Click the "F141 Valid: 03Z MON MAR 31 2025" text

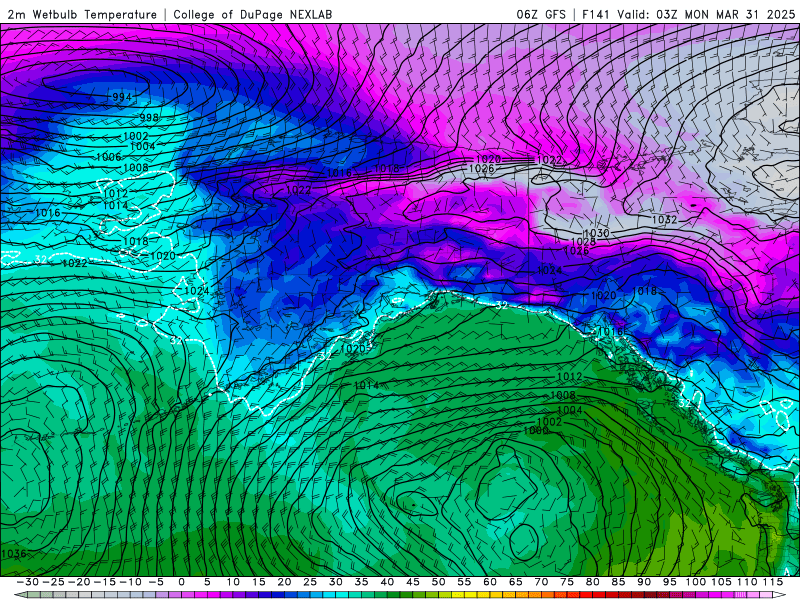tap(688, 15)
